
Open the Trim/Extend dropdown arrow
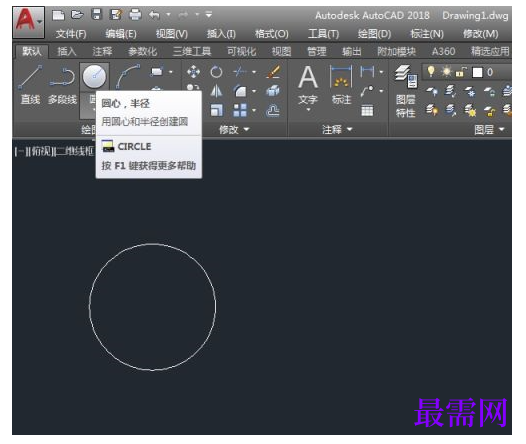[x=254, y=72]
